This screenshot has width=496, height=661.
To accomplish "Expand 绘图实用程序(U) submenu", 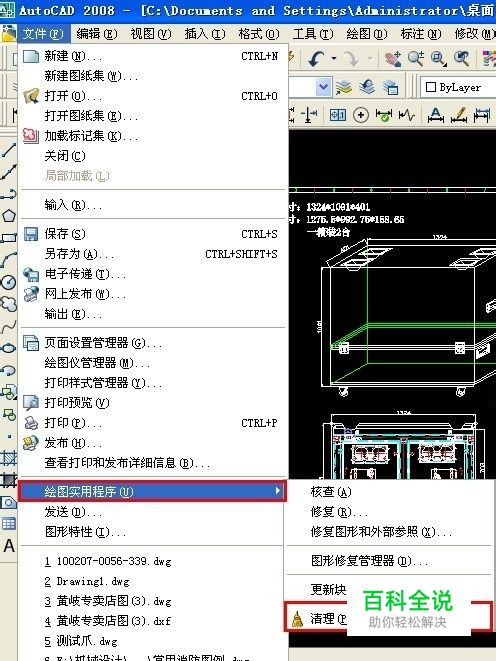I will (153, 491).
